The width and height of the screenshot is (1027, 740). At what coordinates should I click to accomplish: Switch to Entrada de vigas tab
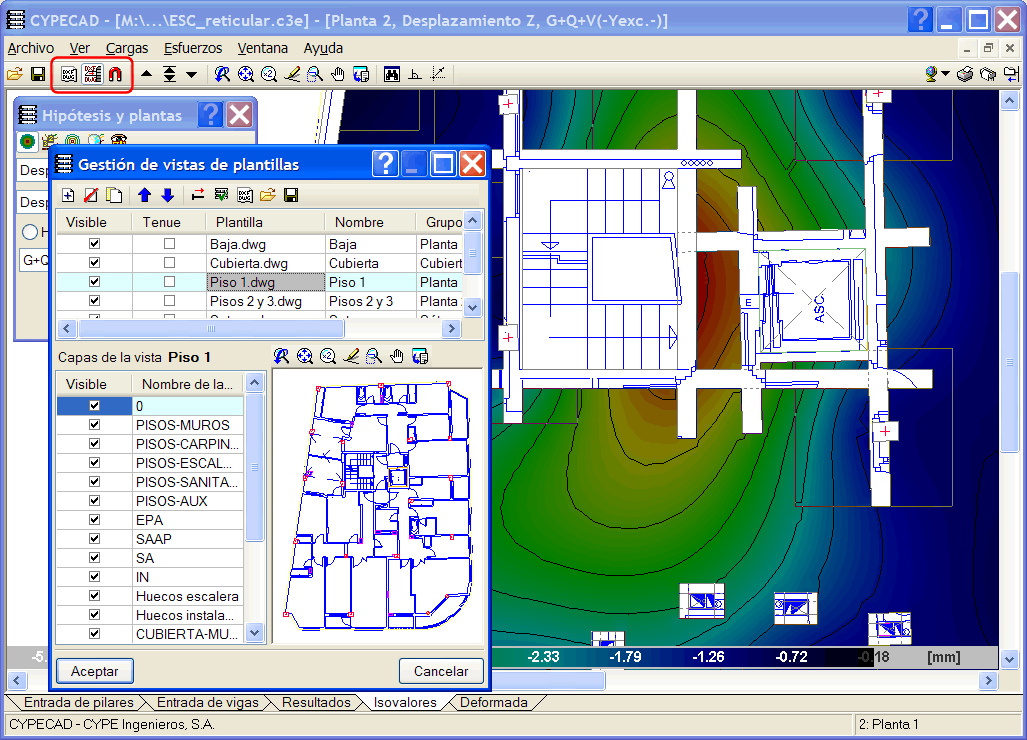click(x=208, y=703)
